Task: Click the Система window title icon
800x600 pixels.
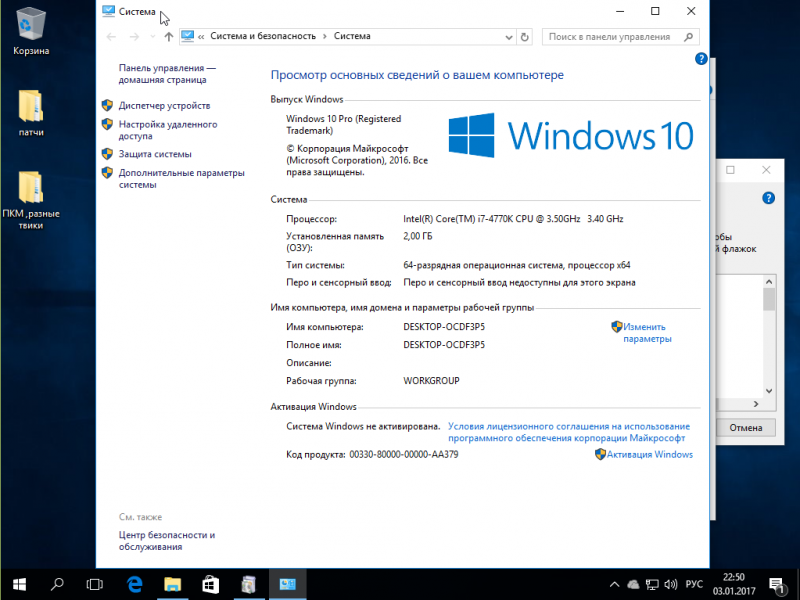Action: pos(108,11)
